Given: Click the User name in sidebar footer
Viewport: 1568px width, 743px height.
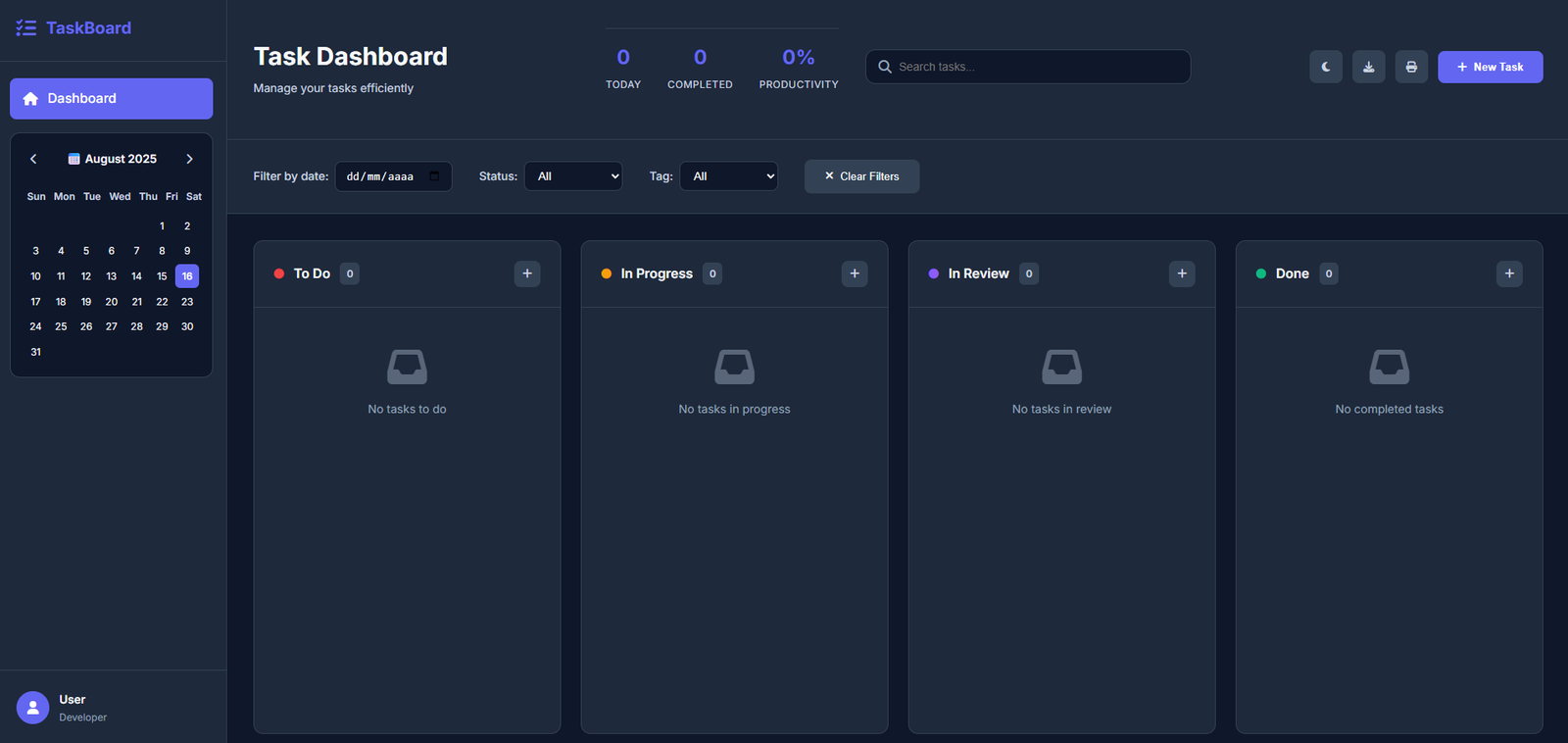Looking at the screenshot, I should [x=73, y=700].
